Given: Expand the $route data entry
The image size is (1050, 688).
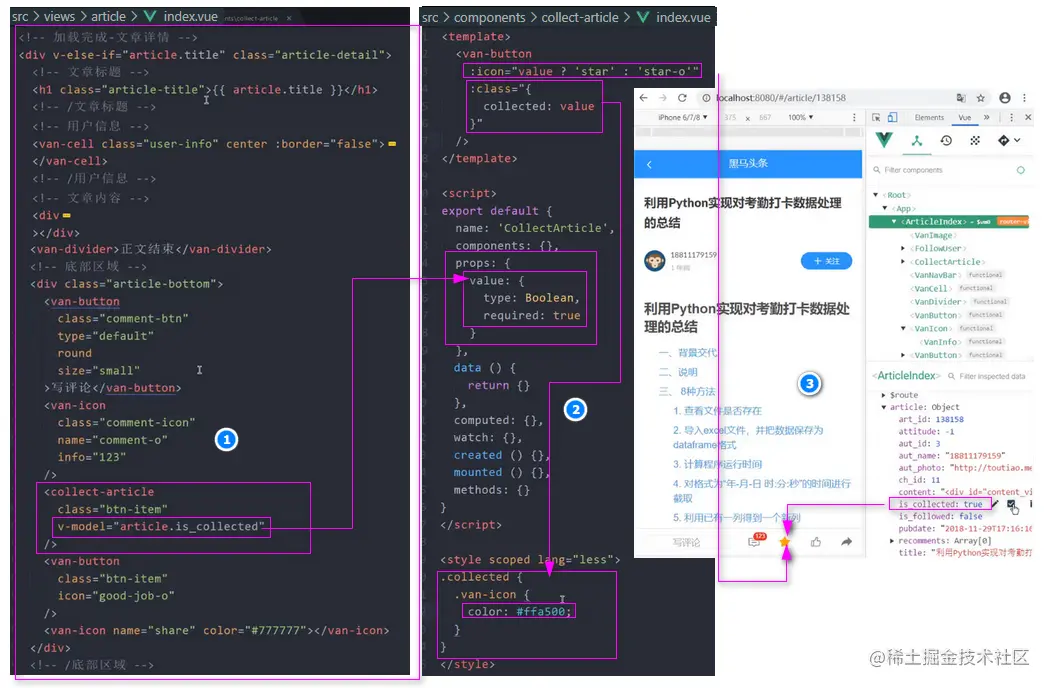Looking at the screenshot, I should [884, 395].
